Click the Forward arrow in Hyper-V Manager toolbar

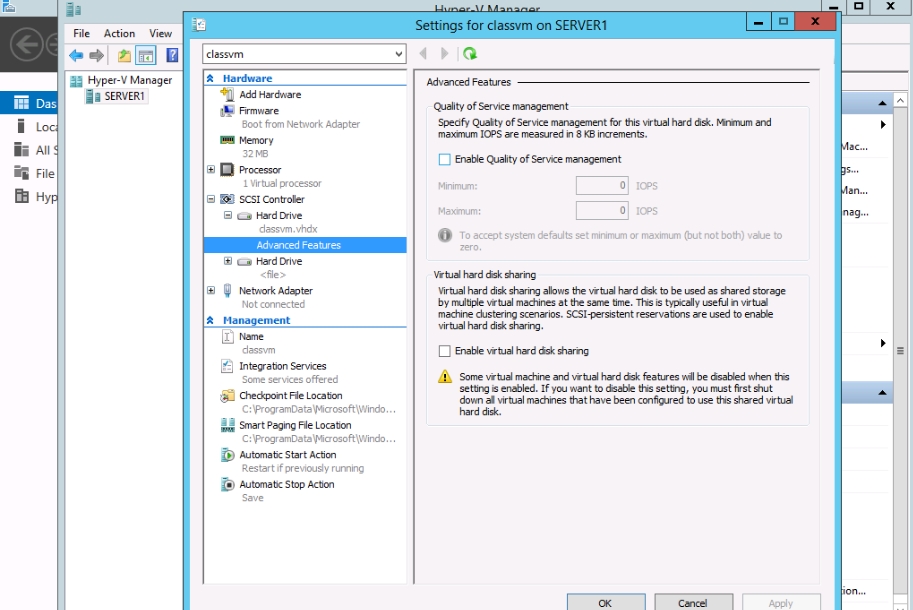(x=97, y=55)
